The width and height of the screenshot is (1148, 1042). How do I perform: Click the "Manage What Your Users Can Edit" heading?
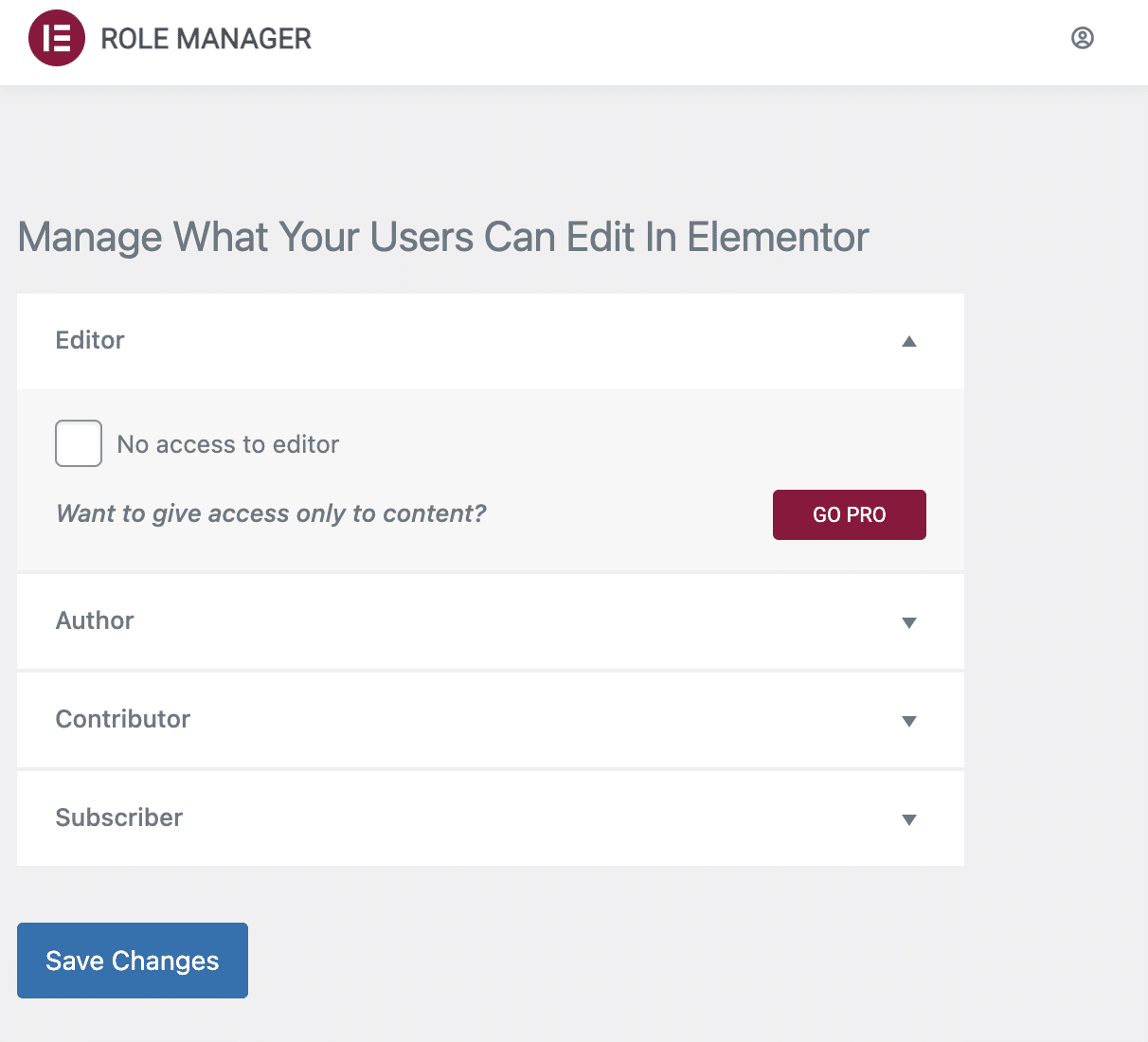pos(442,237)
